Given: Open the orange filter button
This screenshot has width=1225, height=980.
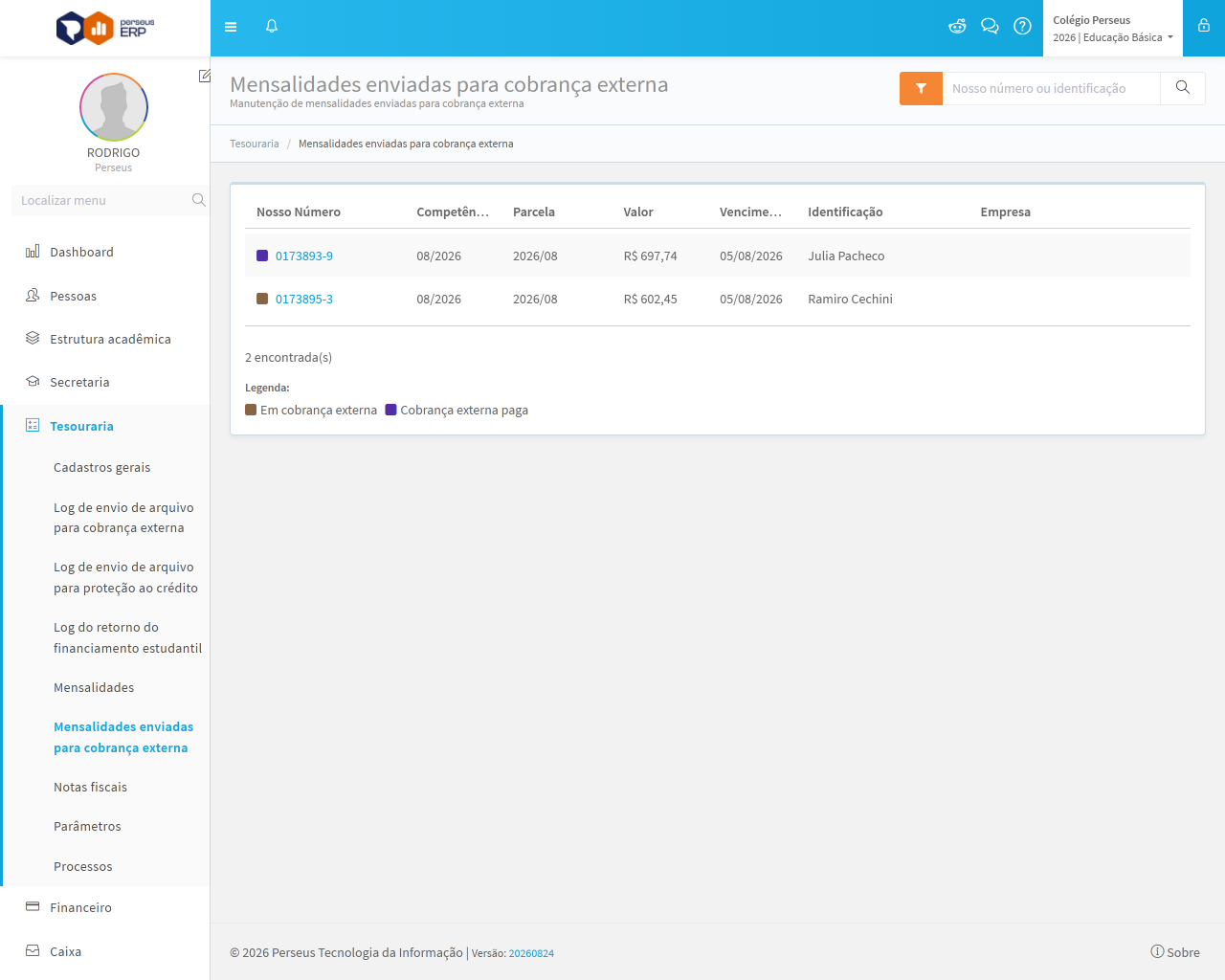Looking at the screenshot, I should click(921, 88).
